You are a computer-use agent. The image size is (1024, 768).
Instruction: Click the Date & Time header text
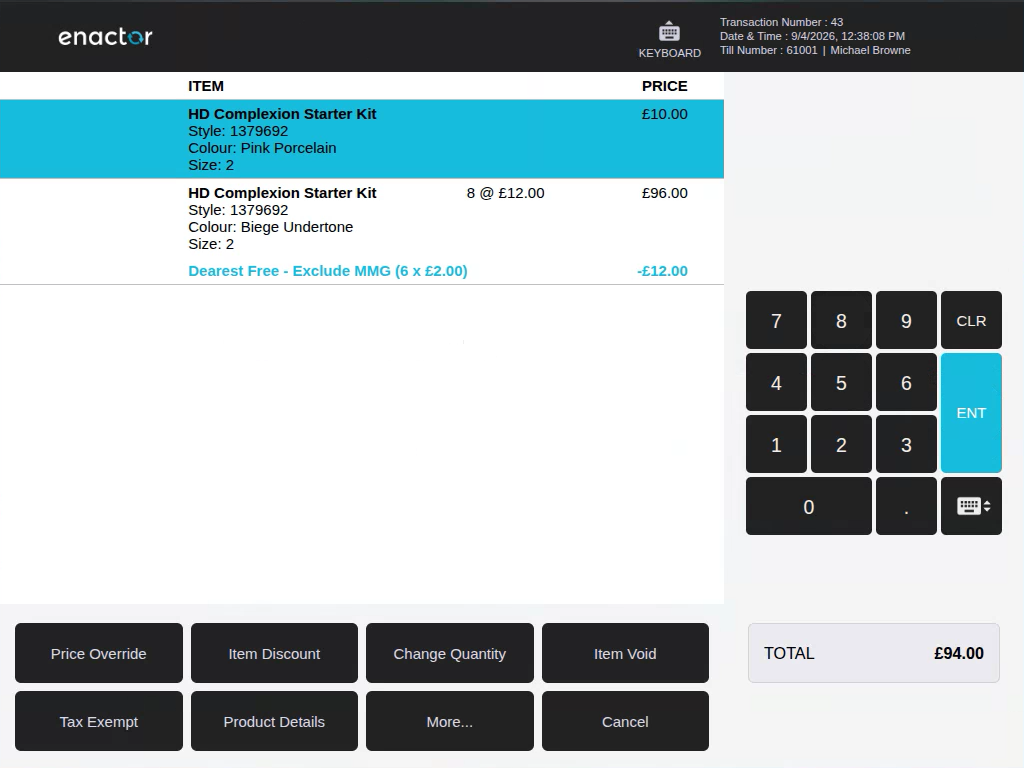(x=812, y=36)
